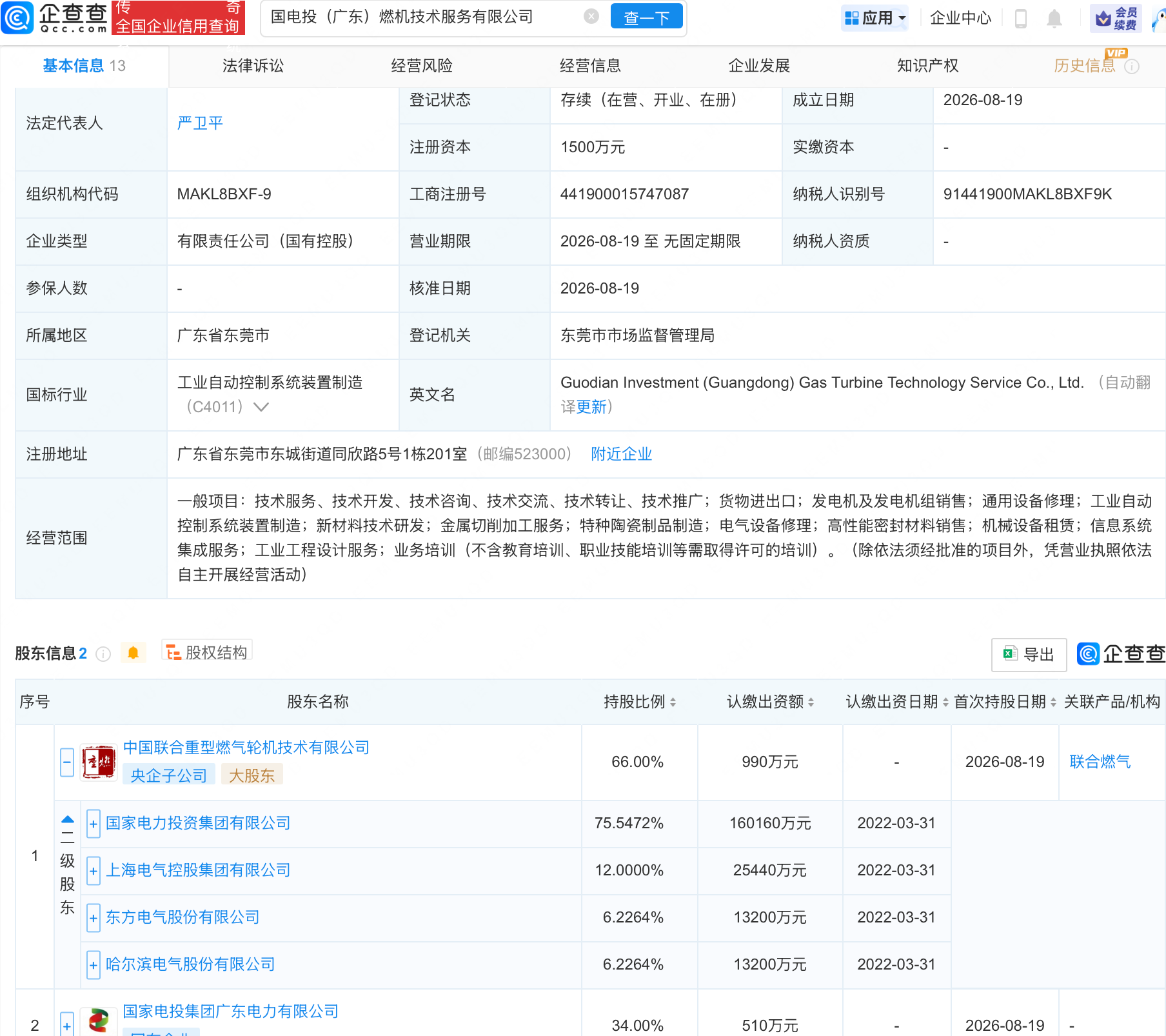Select the organization code MAKL8BXF-9
The height and width of the screenshot is (1036, 1166).
click(x=224, y=194)
